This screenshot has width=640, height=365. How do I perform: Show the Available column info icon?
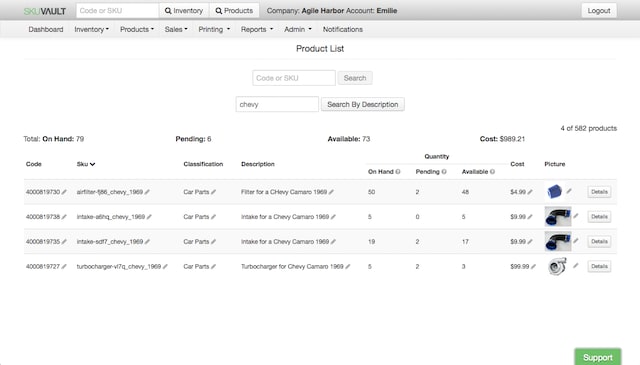point(493,172)
